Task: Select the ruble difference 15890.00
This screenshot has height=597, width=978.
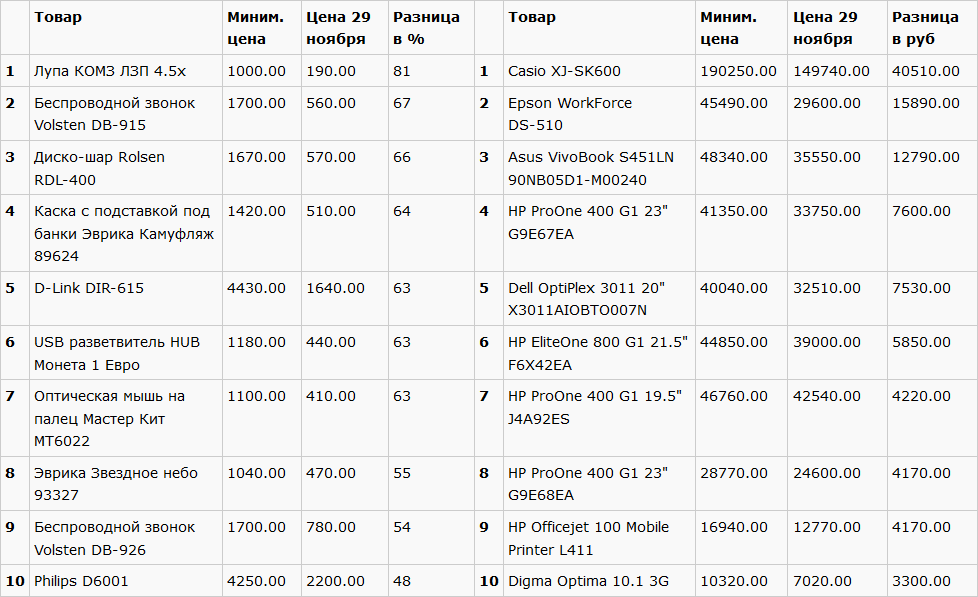Action: click(926, 103)
